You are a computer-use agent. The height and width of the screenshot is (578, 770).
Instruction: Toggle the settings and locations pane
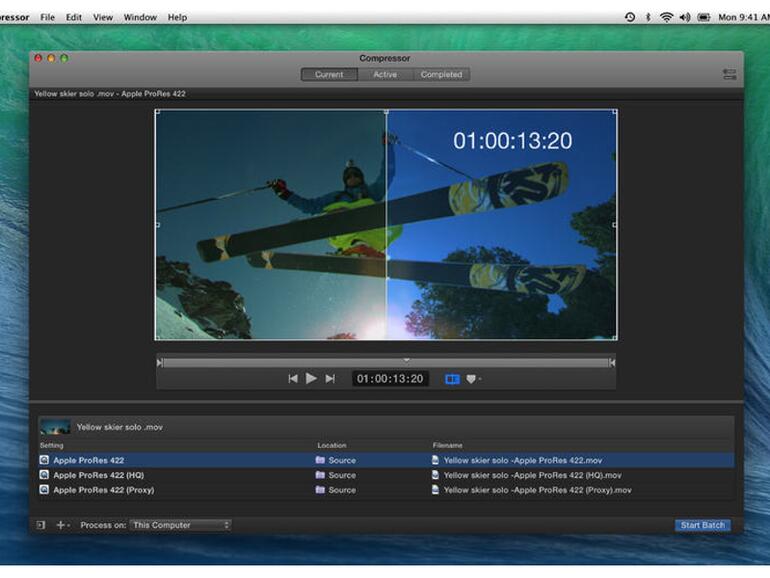point(41,525)
